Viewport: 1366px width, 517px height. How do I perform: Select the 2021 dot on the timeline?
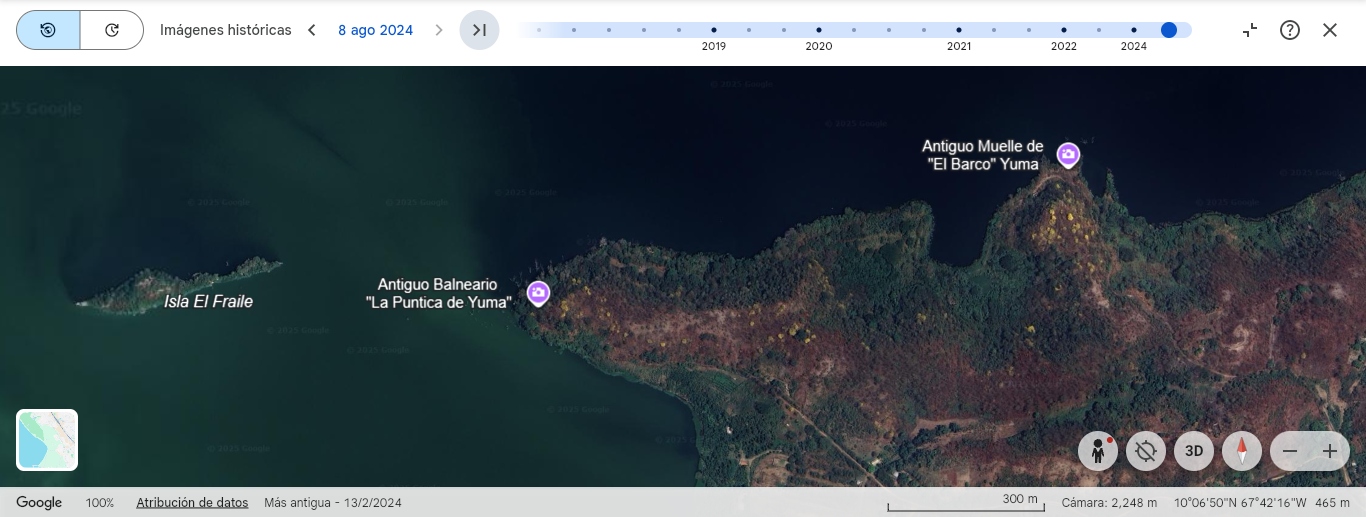(958, 31)
